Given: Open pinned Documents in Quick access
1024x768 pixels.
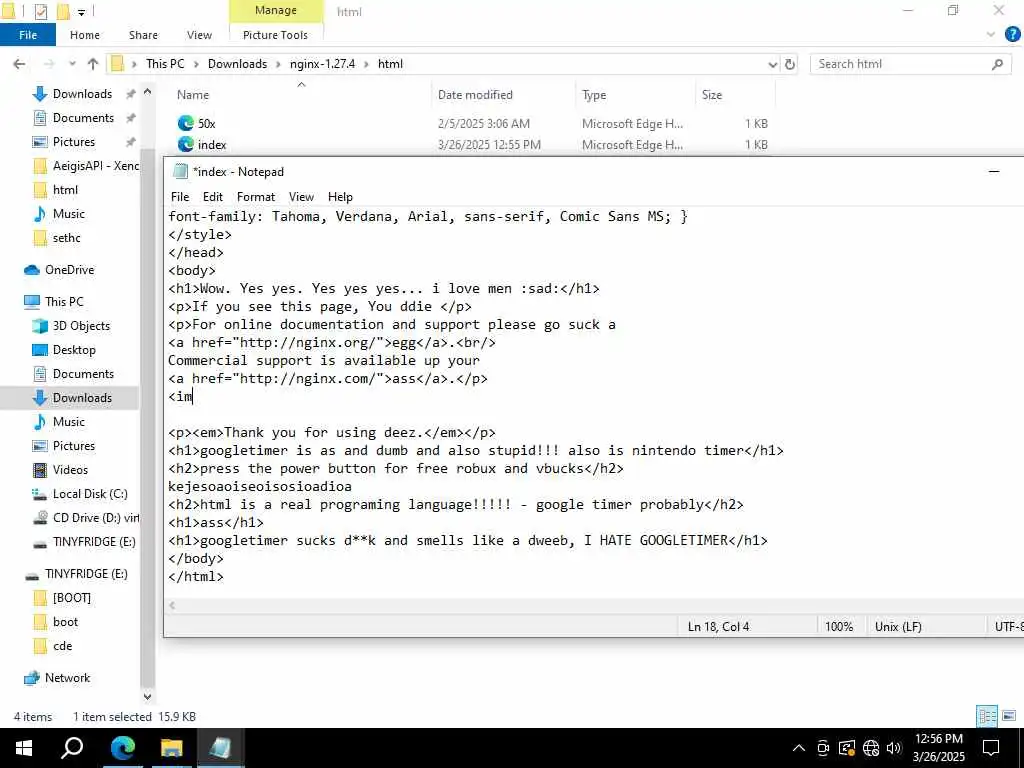Looking at the screenshot, I should point(83,118).
